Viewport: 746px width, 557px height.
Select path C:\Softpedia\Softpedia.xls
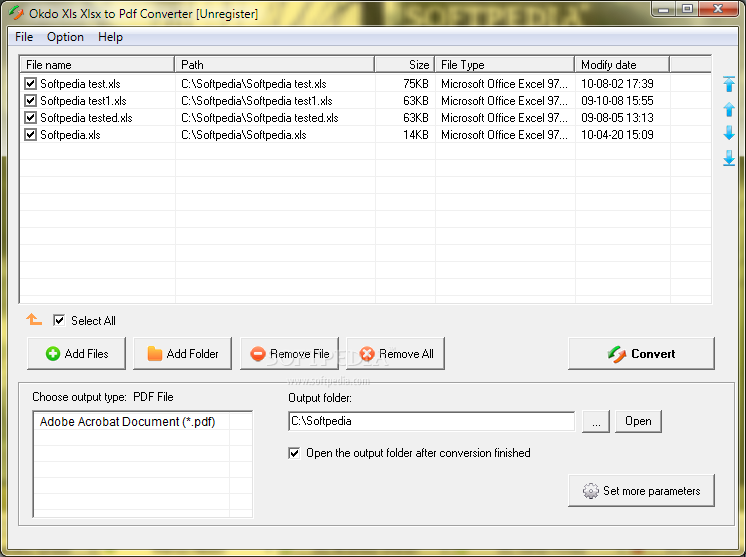click(x=244, y=135)
